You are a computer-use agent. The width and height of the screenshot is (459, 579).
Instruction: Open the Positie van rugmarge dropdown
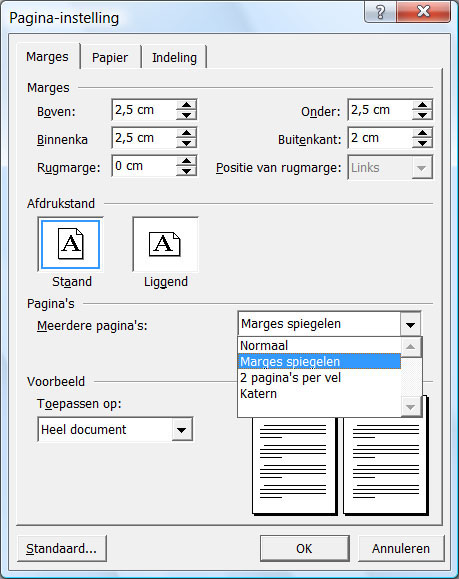pos(421,168)
